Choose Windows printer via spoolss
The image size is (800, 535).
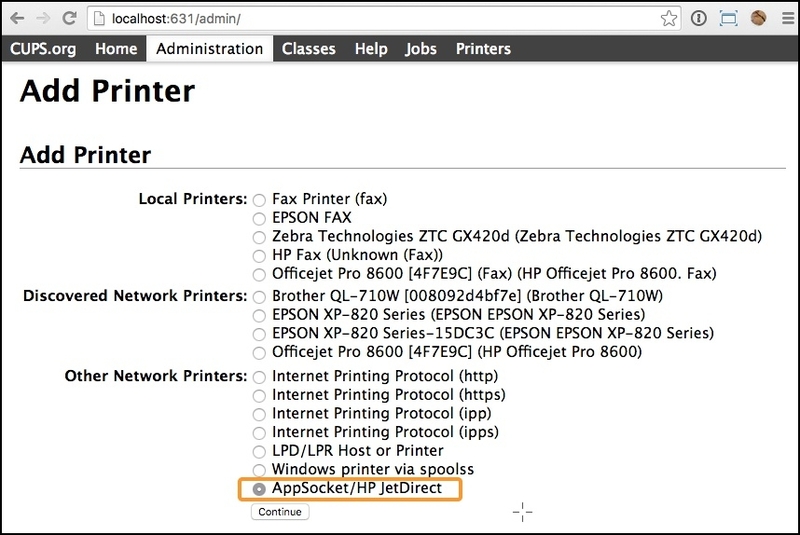click(260, 470)
